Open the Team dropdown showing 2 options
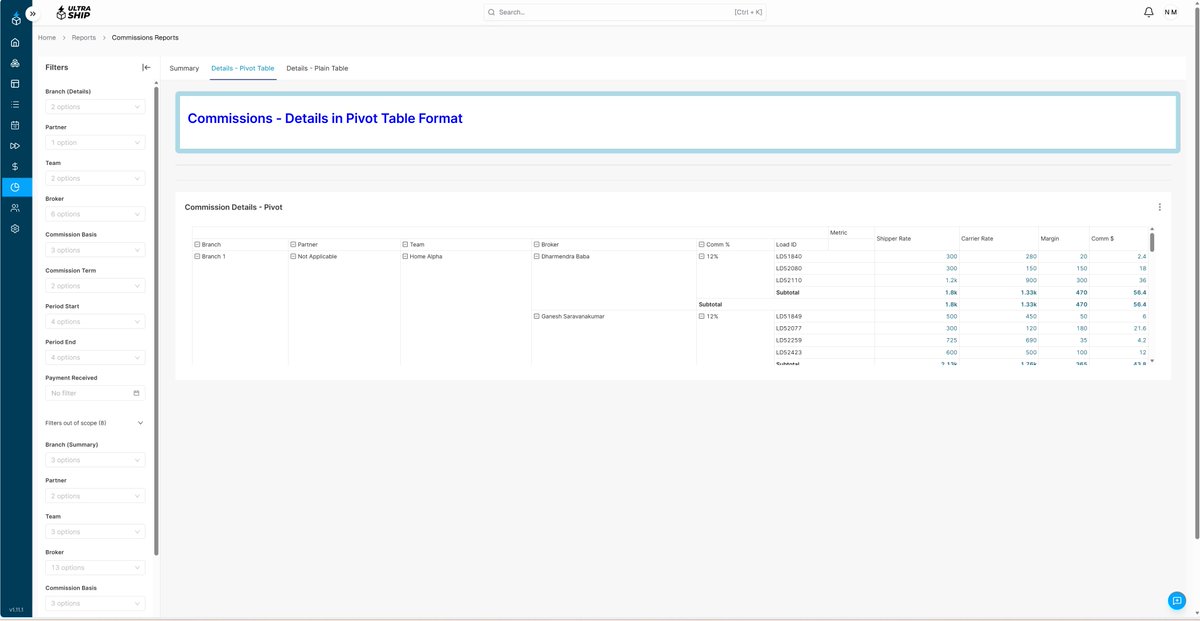This screenshot has width=1200, height=621. tap(95, 178)
